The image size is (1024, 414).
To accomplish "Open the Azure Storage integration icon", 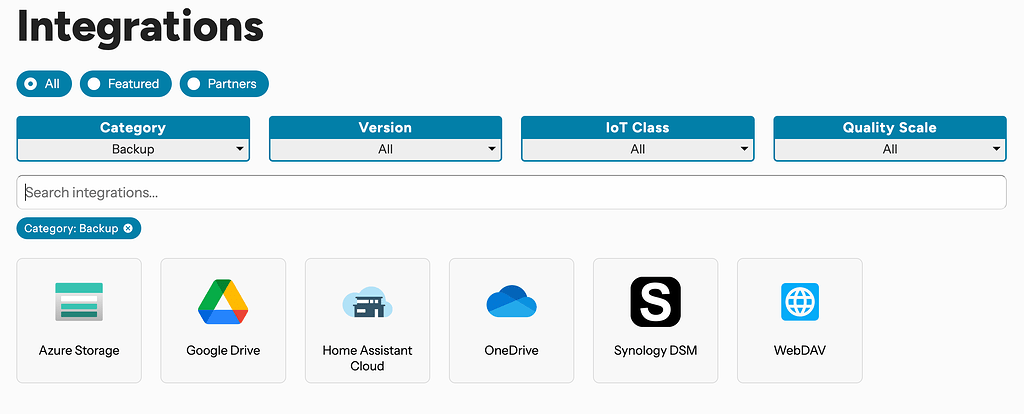I will (79, 302).
